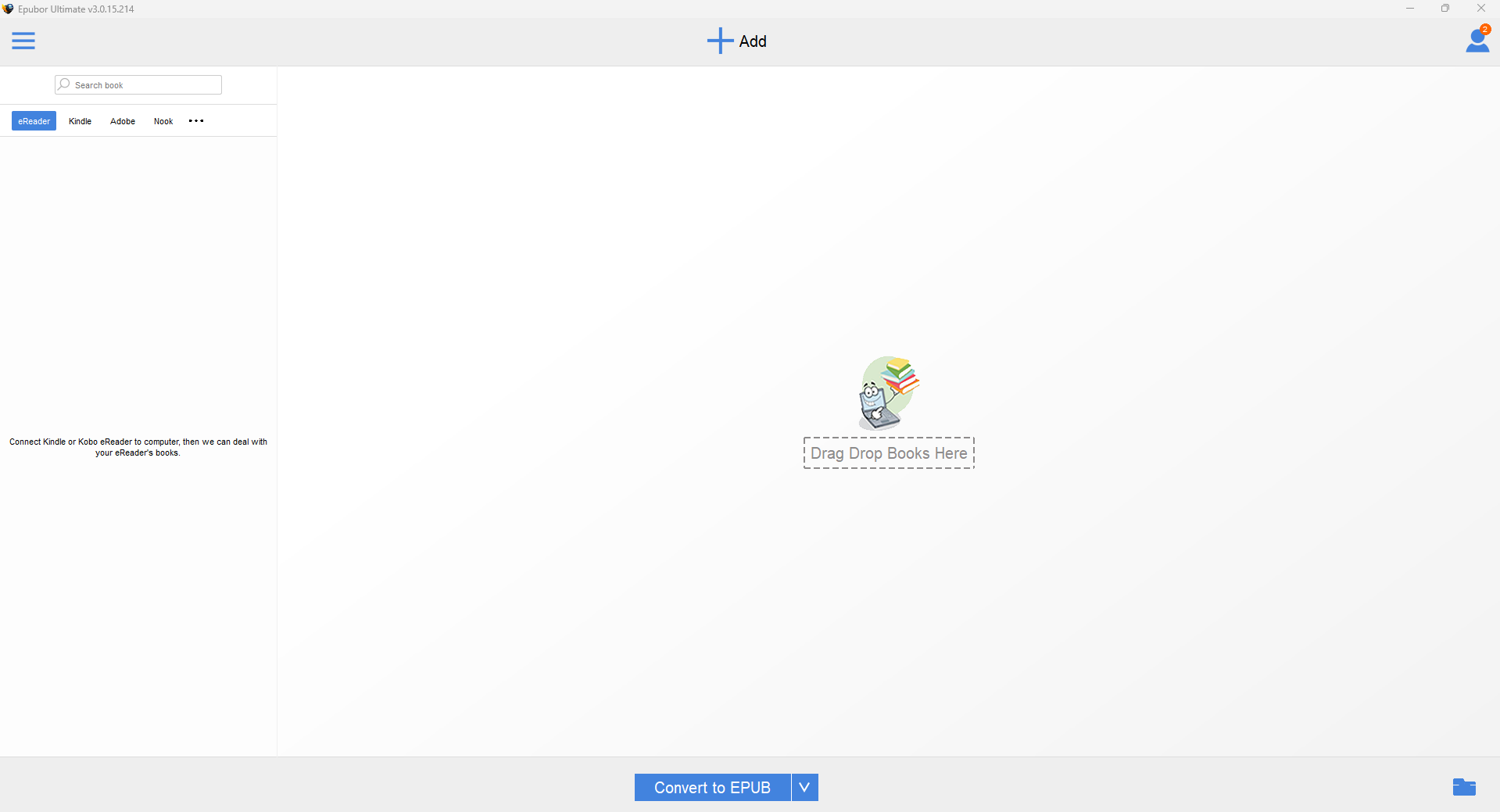Expand the output format dropdown arrow
The width and height of the screenshot is (1500, 812).
(805, 788)
